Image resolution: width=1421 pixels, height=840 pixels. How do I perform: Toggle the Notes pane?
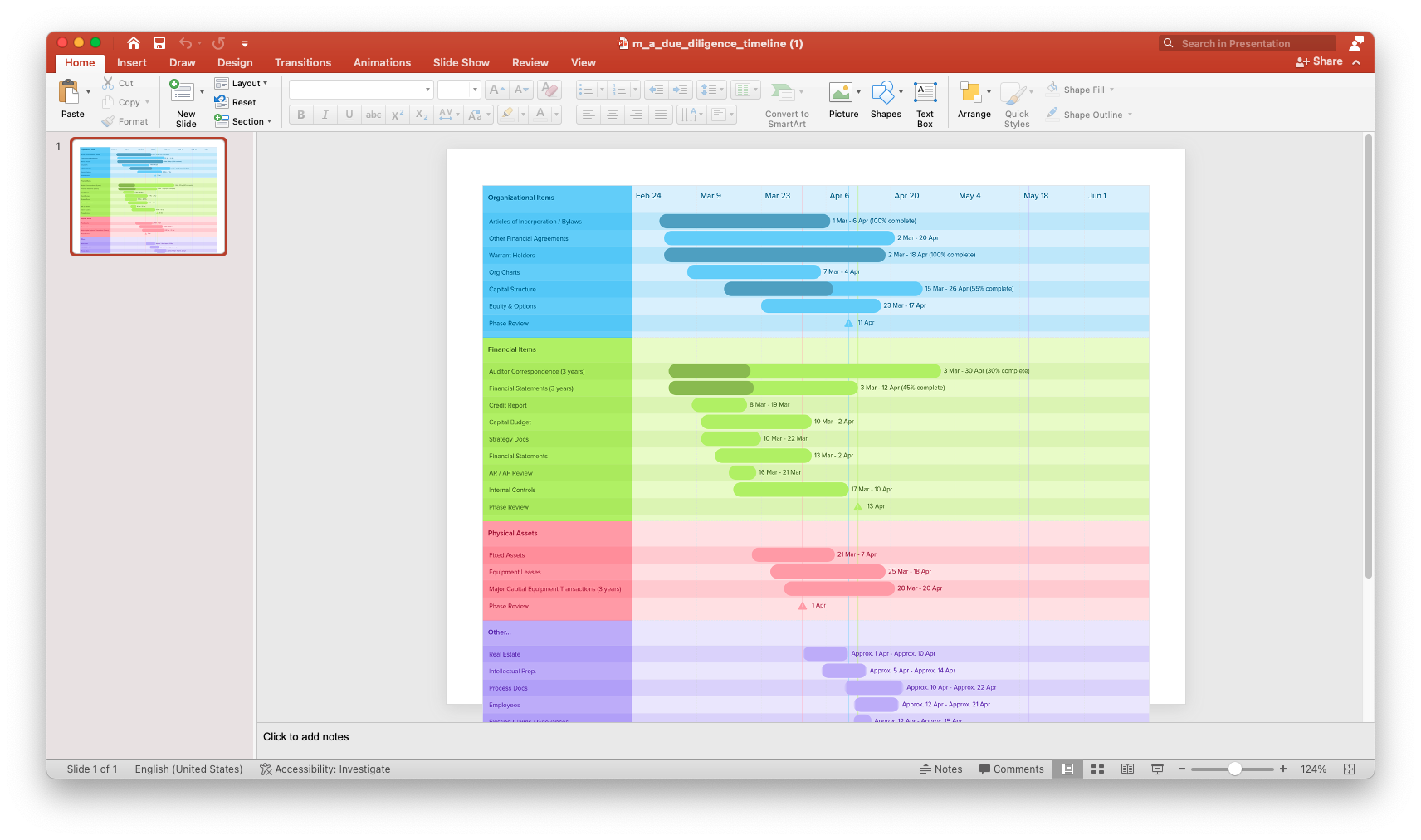coord(941,769)
